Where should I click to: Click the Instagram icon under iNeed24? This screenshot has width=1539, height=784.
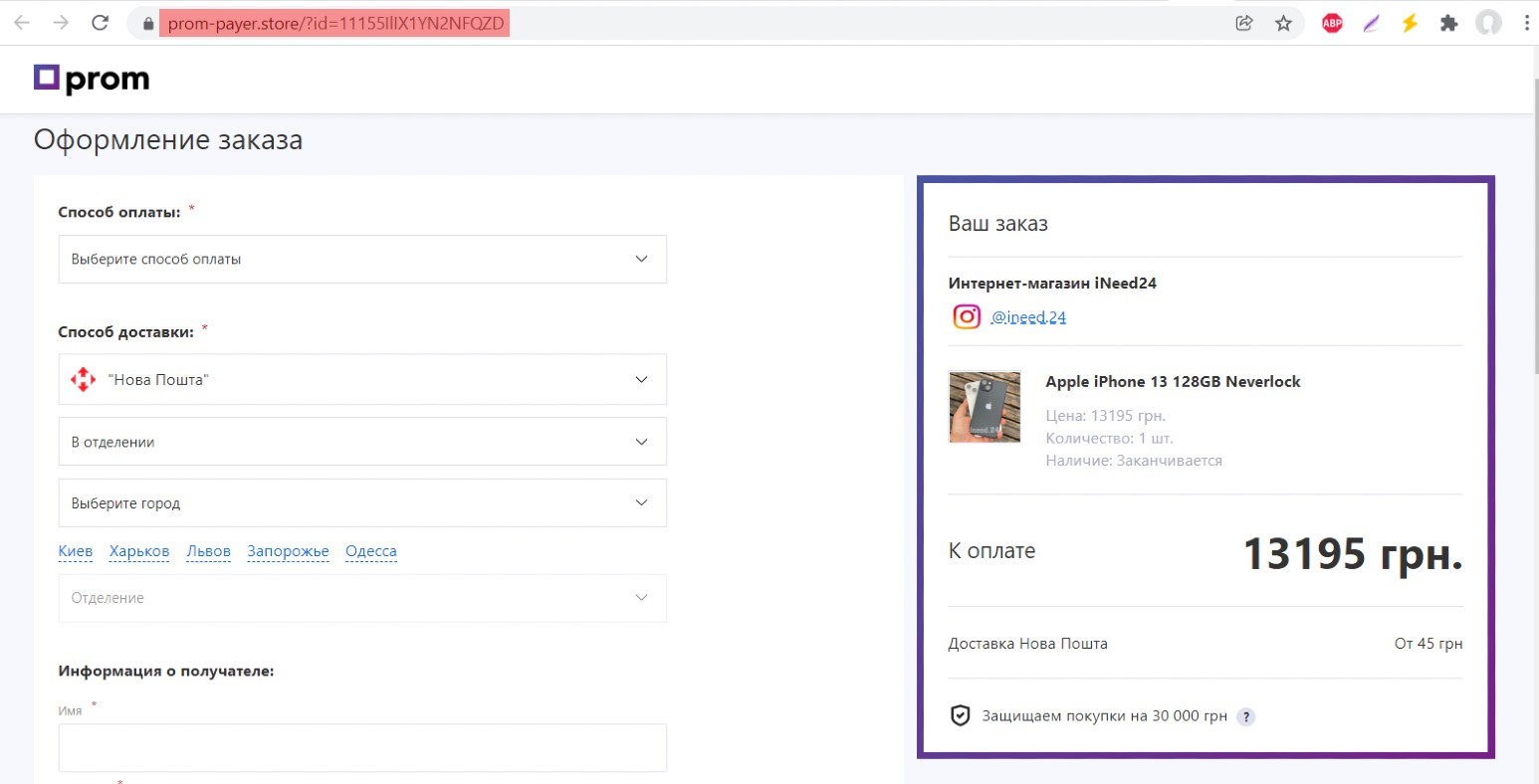pyautogui.click(x=967, y=316)
